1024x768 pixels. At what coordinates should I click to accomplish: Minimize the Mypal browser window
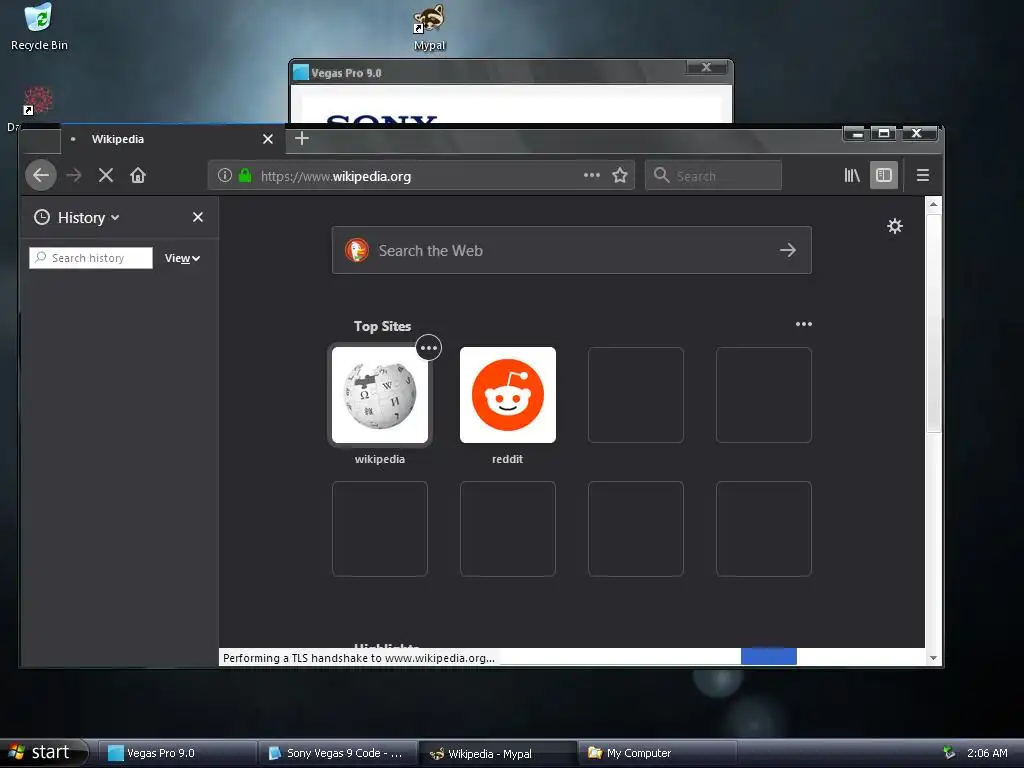(x=856, y=133)
